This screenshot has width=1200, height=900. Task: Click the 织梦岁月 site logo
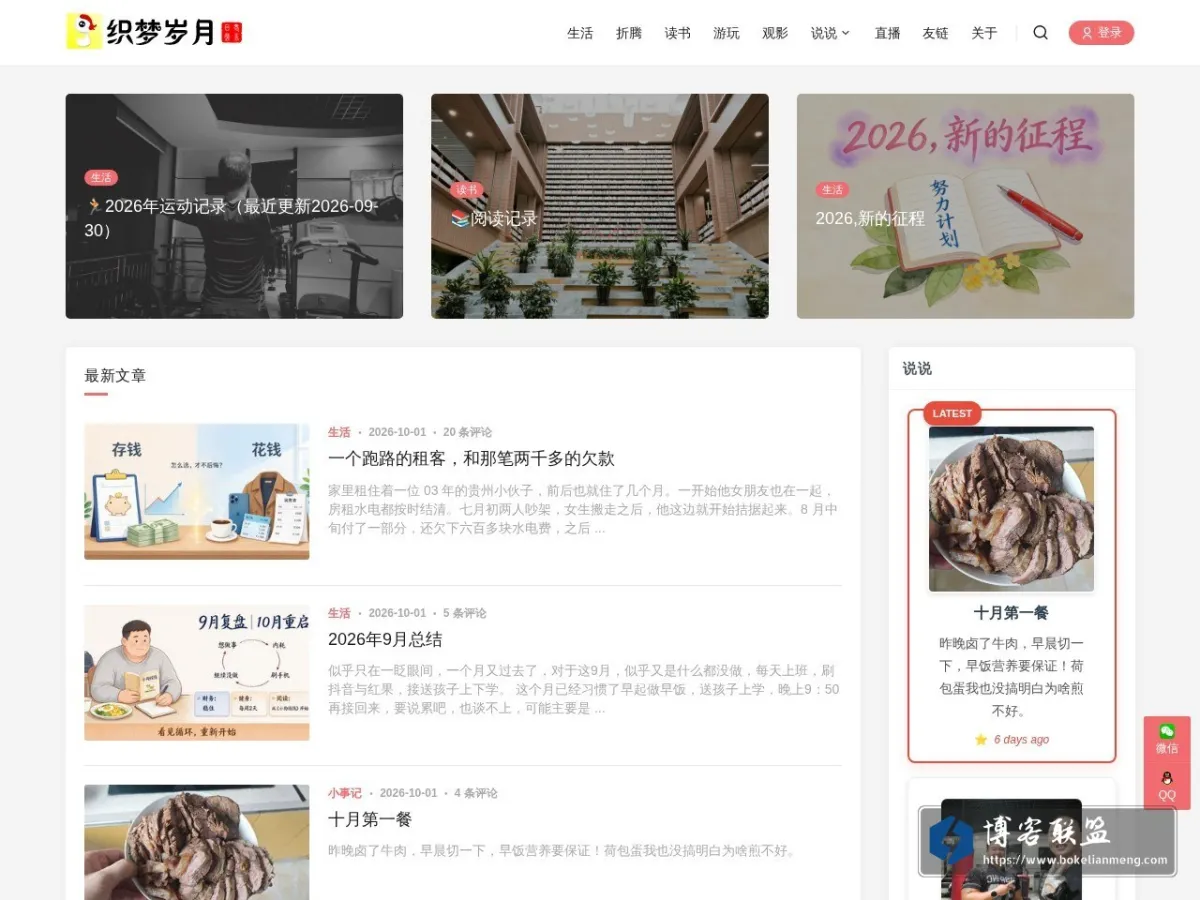154,32
